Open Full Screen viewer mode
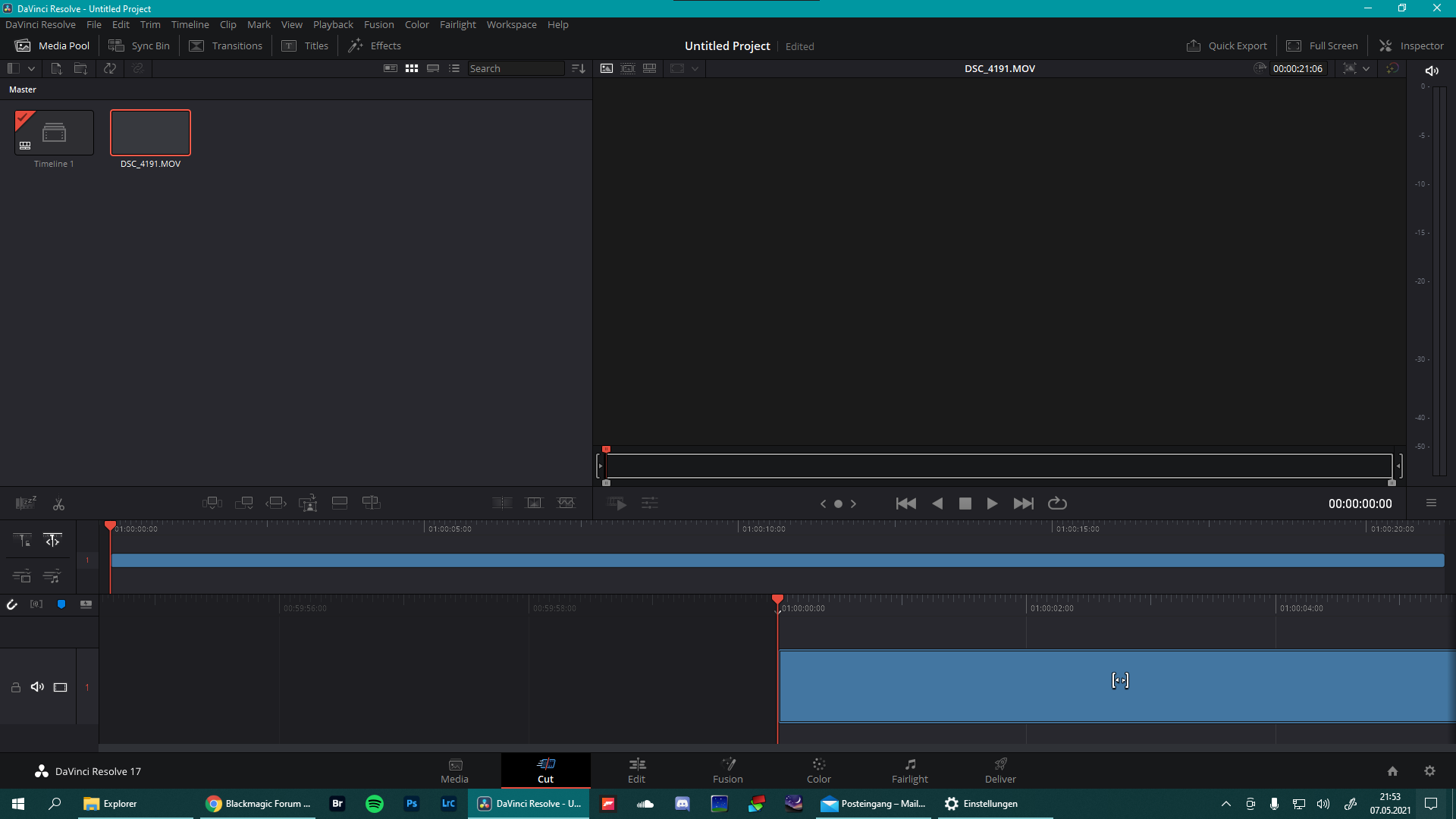 pyautogui.click(x=1323, y=45)
